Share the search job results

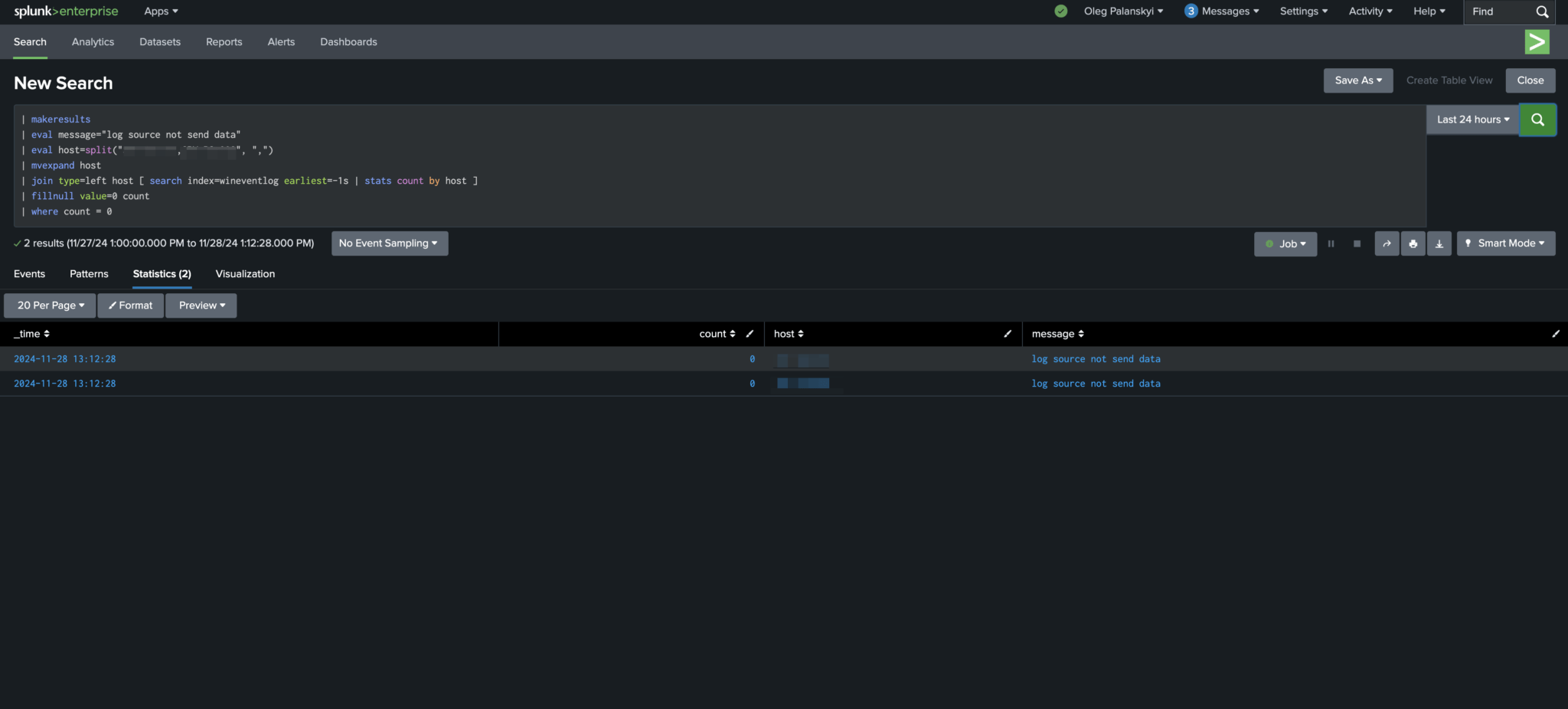1387,243
